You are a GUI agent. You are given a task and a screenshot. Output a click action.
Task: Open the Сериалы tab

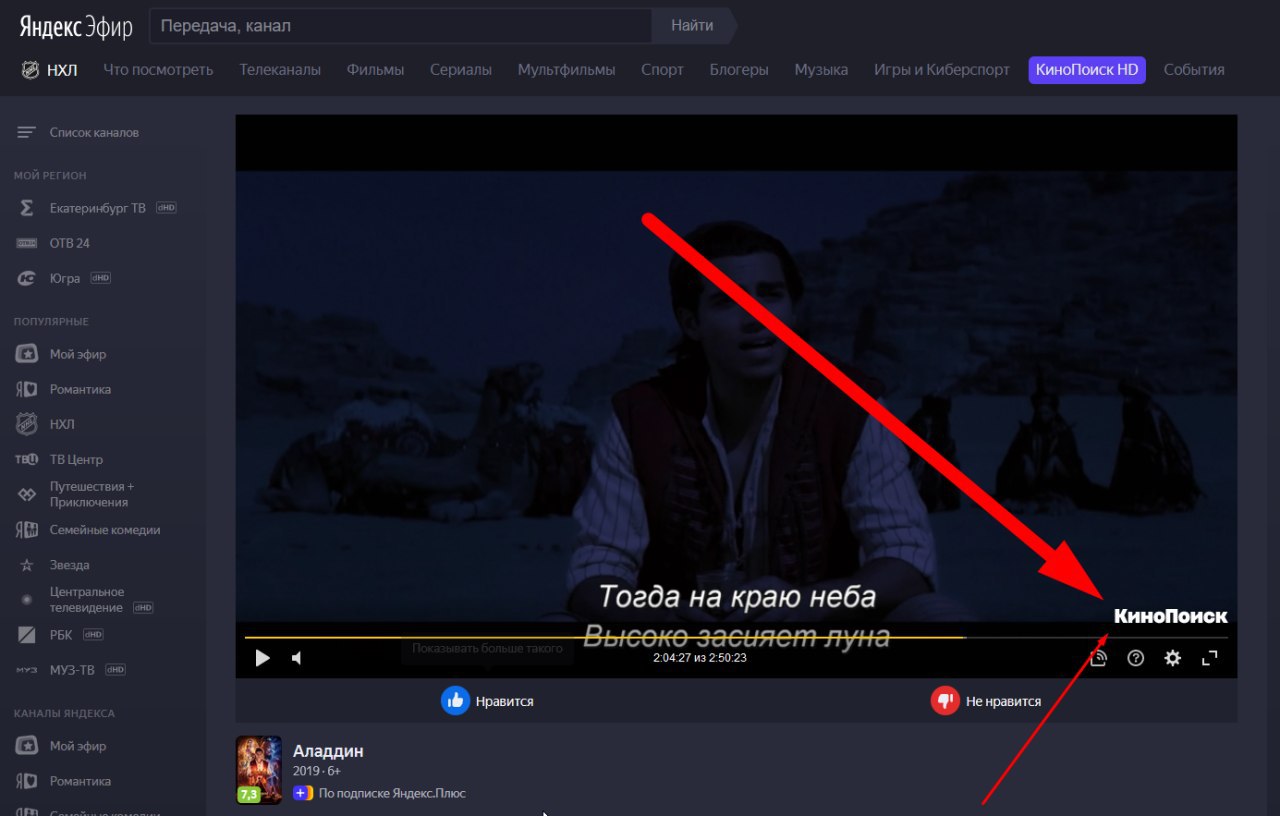coord(461,70)
